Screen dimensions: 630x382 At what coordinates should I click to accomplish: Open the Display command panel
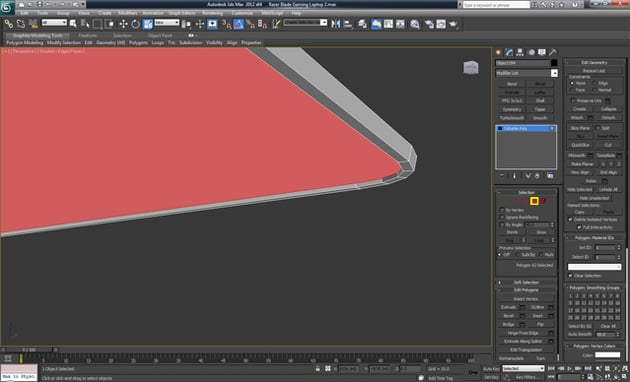pos(542,52)
